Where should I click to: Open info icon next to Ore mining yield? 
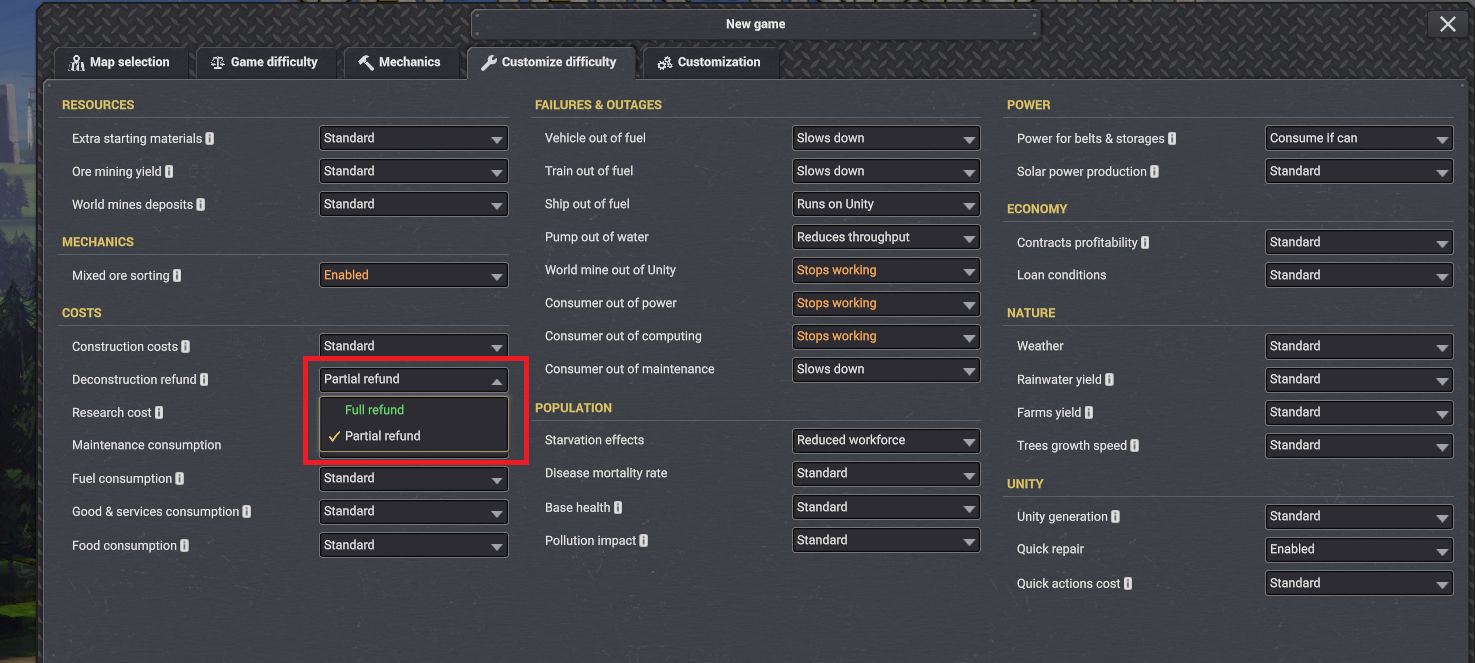(169, 172)
